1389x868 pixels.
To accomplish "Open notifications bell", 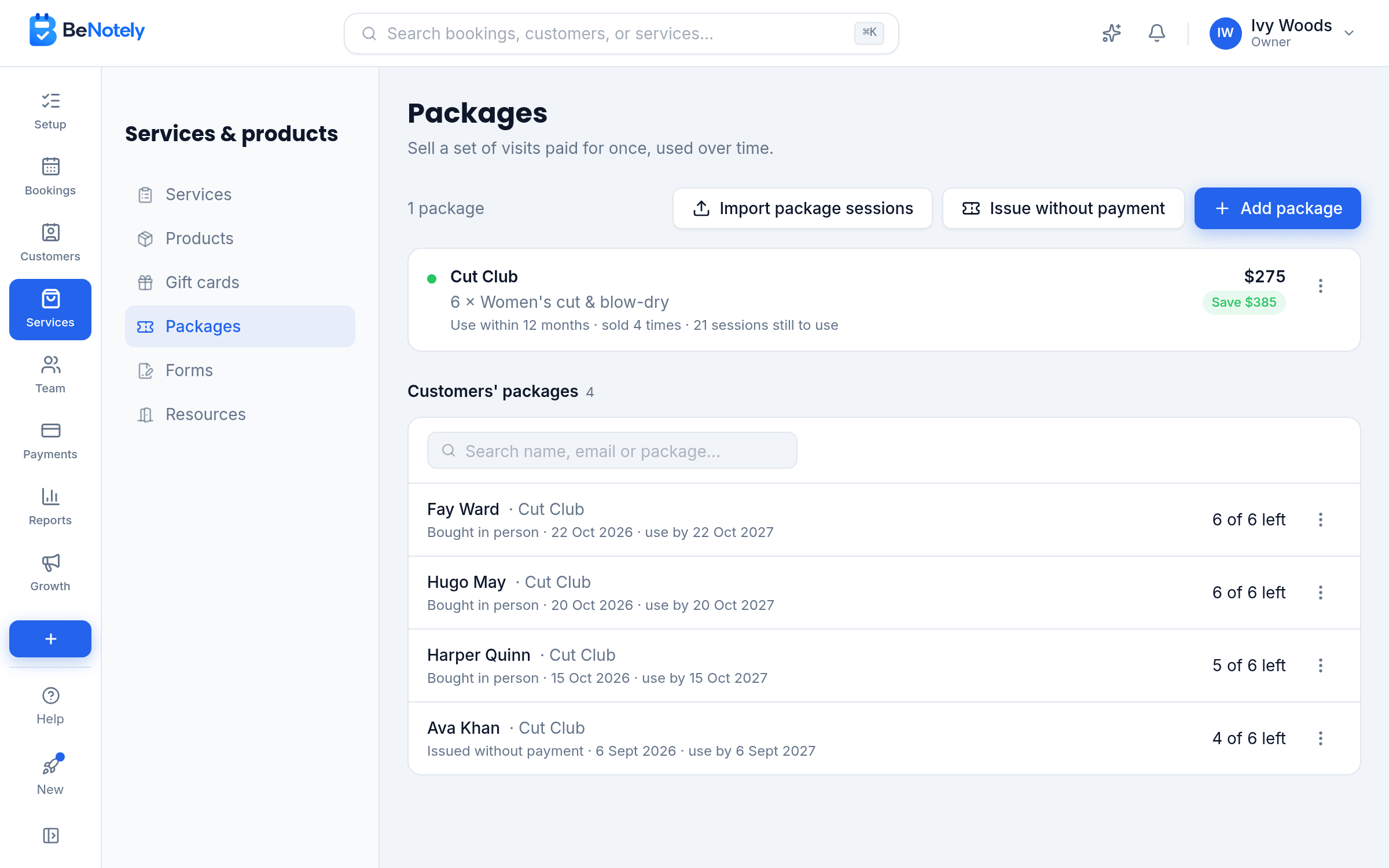I will (1156, 34).
